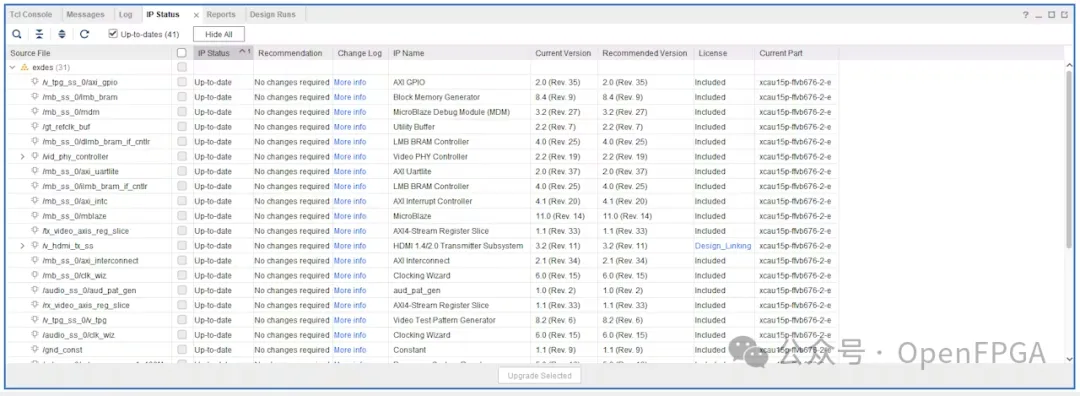The image size is (1080, 396).
Task: Uncheck the Up-to-dates (41) checkbox
Action: [x=113, y=34]
